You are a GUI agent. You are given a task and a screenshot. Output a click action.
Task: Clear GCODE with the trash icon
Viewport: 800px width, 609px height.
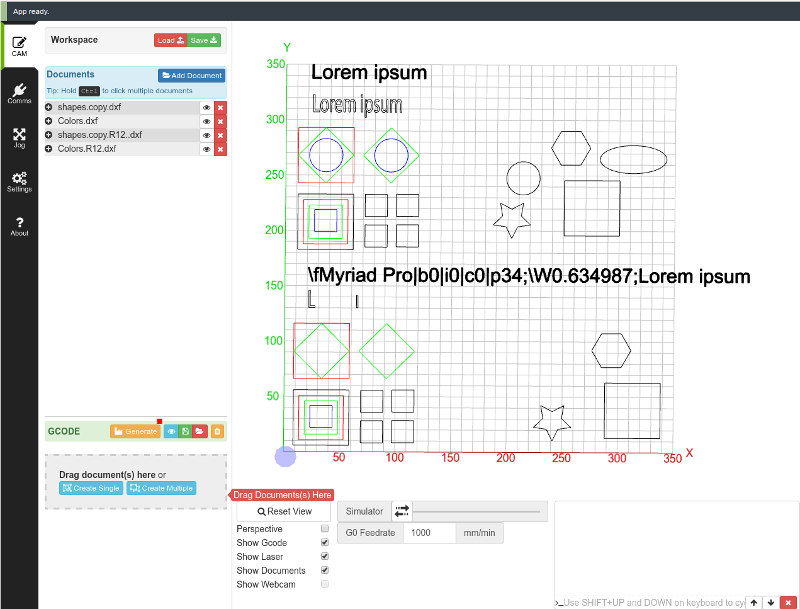point(218,431)
